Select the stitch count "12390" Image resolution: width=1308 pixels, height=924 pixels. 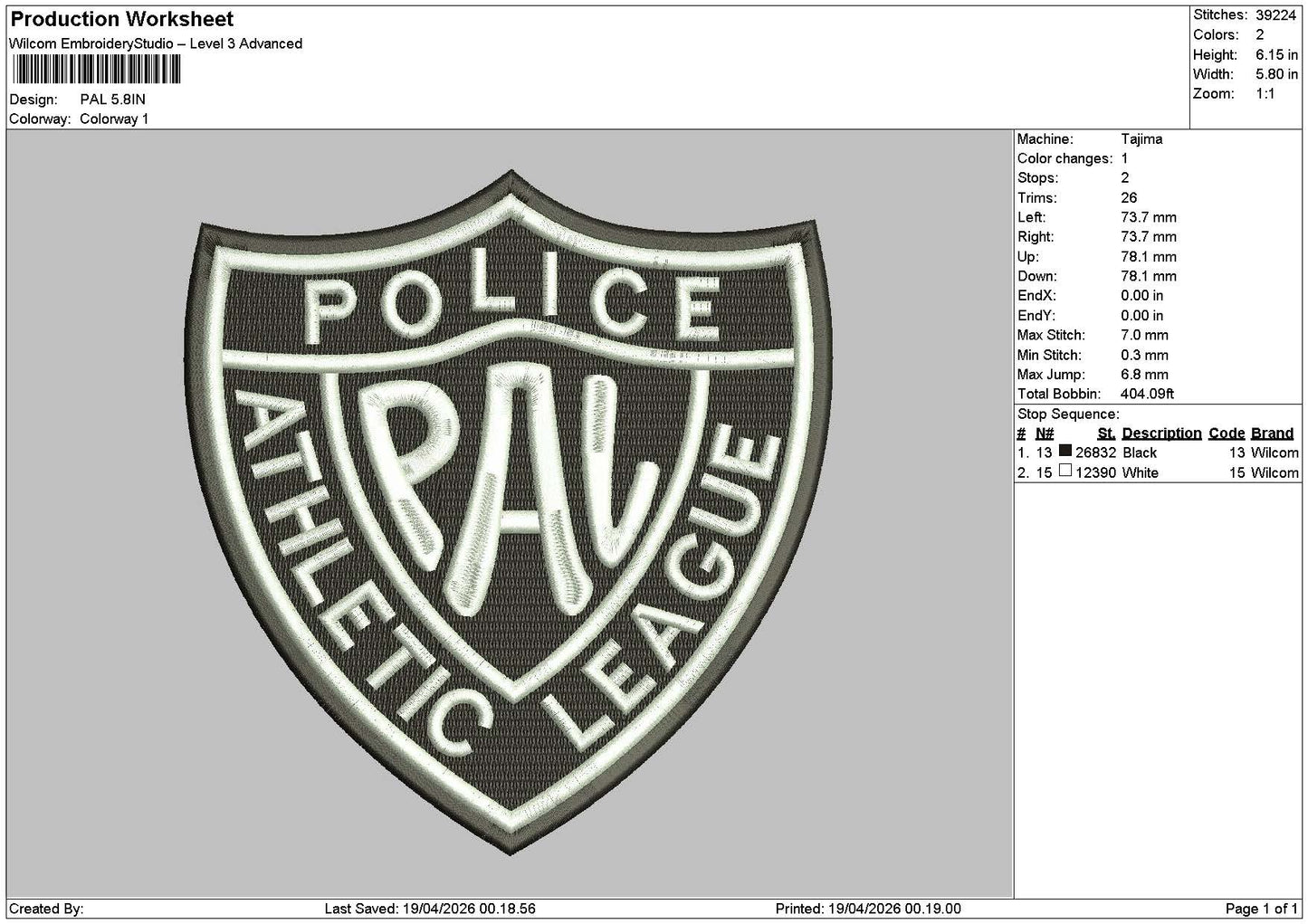point(1096,472)
